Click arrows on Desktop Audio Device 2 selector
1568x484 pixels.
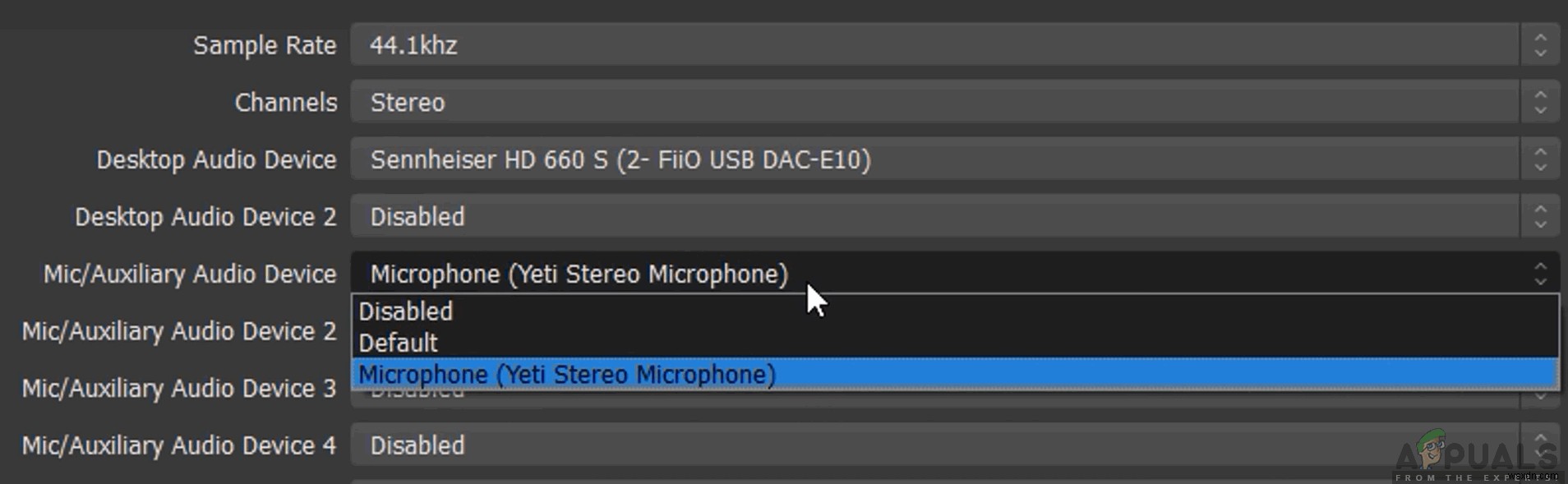click(x=1540, y=217)
